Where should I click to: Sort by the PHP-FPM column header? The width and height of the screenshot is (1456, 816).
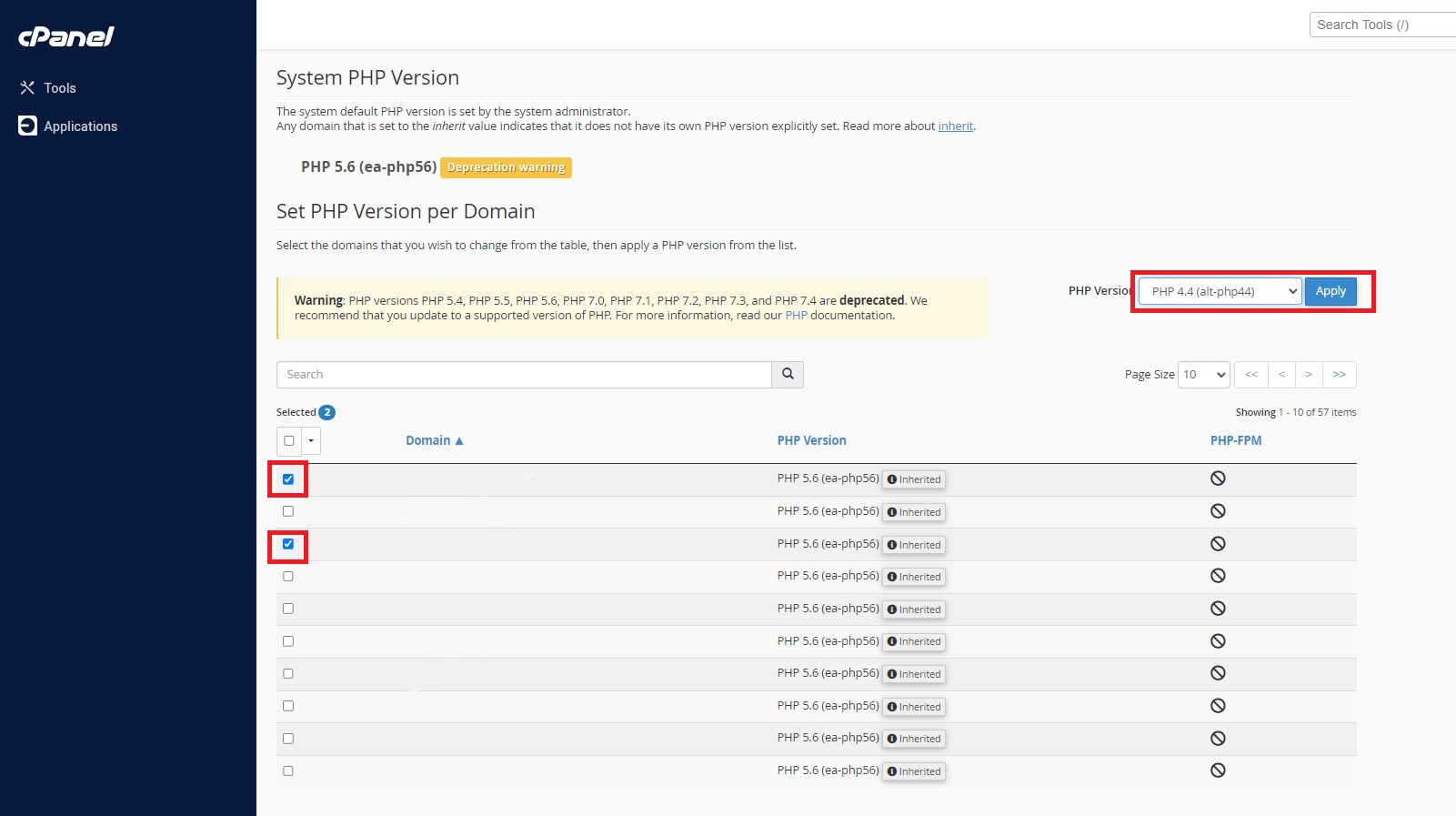coord(1236,440)
